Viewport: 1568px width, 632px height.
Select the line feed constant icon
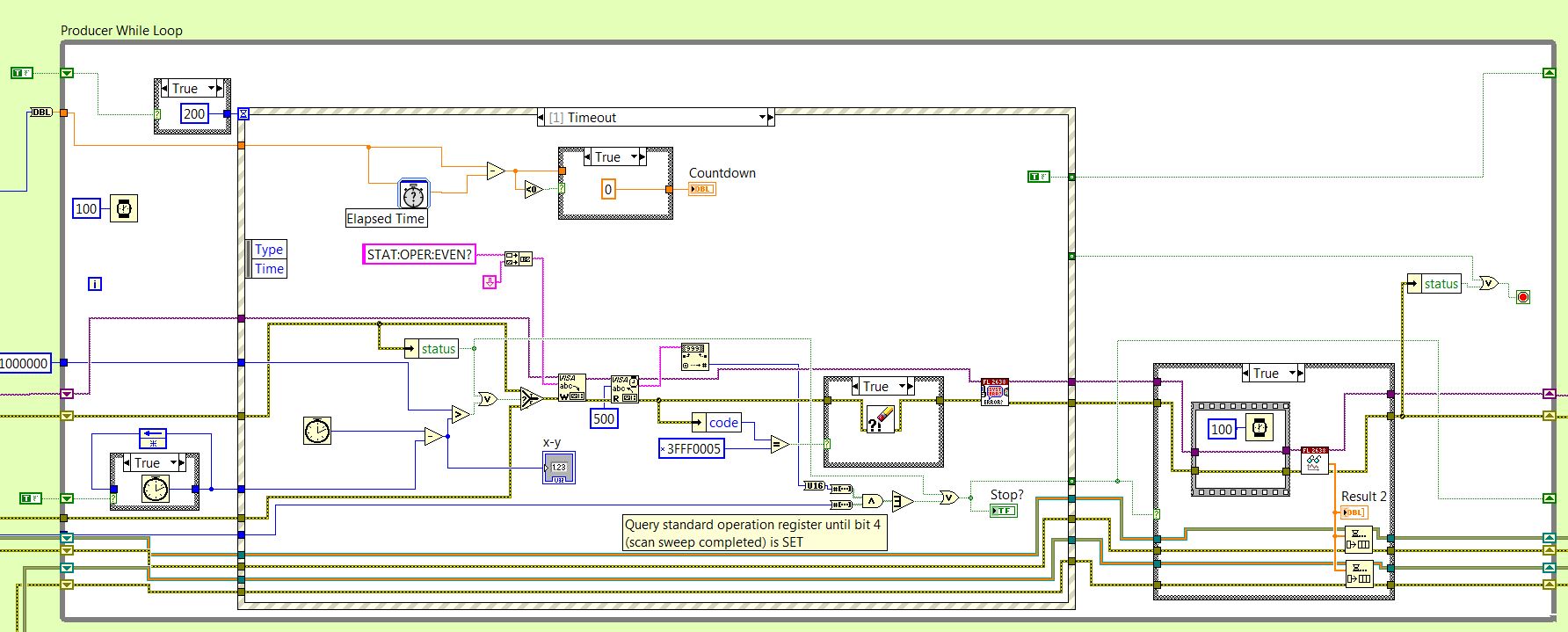(x=490, y=281)
